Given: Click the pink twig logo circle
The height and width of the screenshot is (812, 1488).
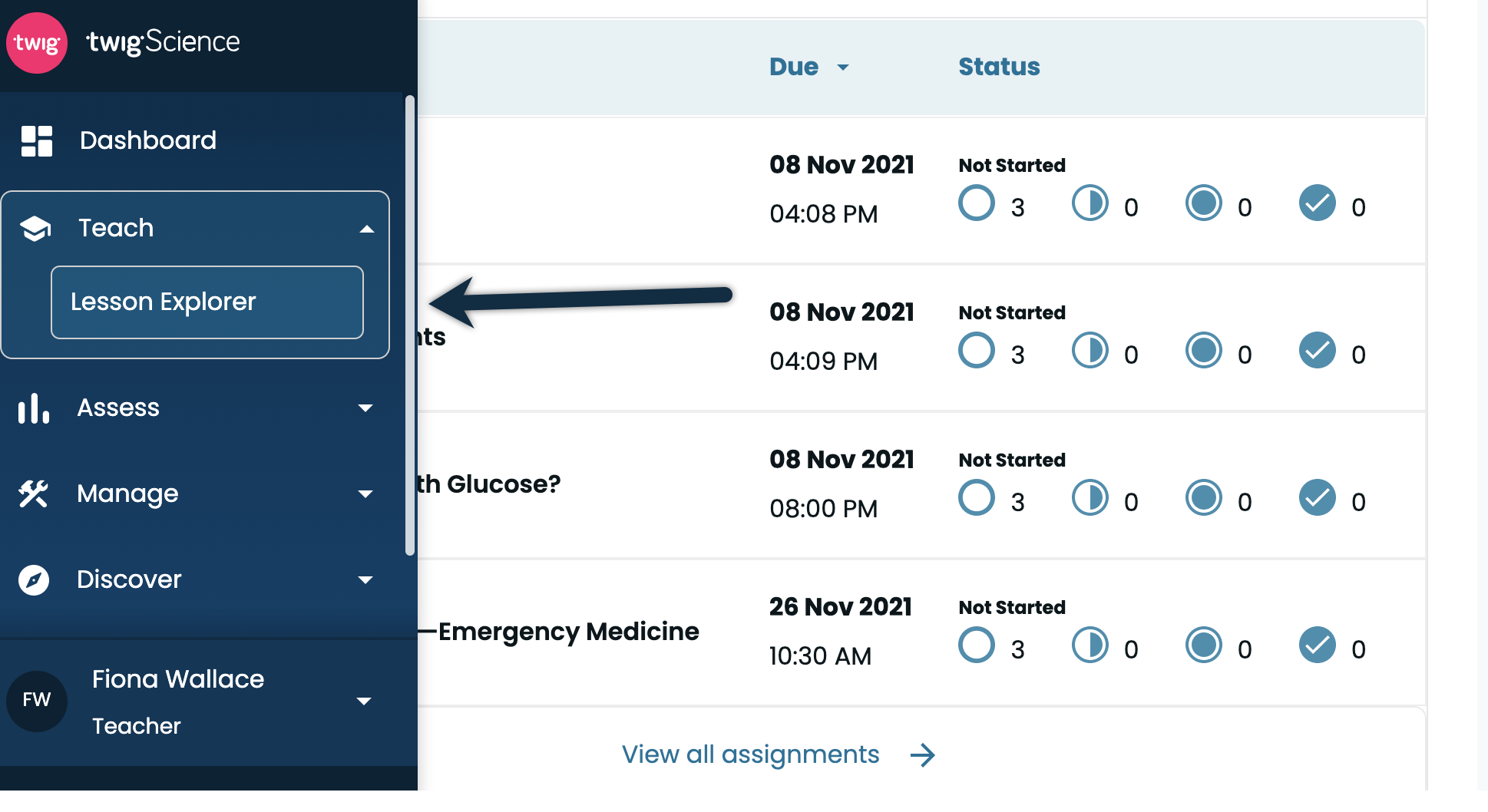Looking at the screenshot, I should 37,43.
